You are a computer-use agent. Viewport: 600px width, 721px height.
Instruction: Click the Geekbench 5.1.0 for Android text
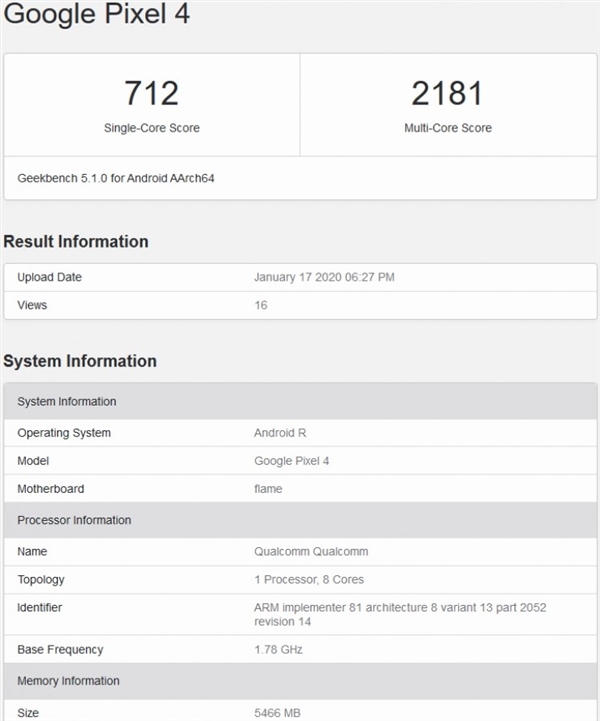116,179
